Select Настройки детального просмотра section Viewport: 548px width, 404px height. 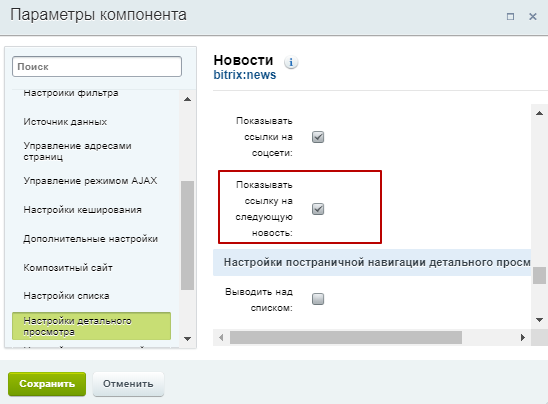tap(92, 326)
